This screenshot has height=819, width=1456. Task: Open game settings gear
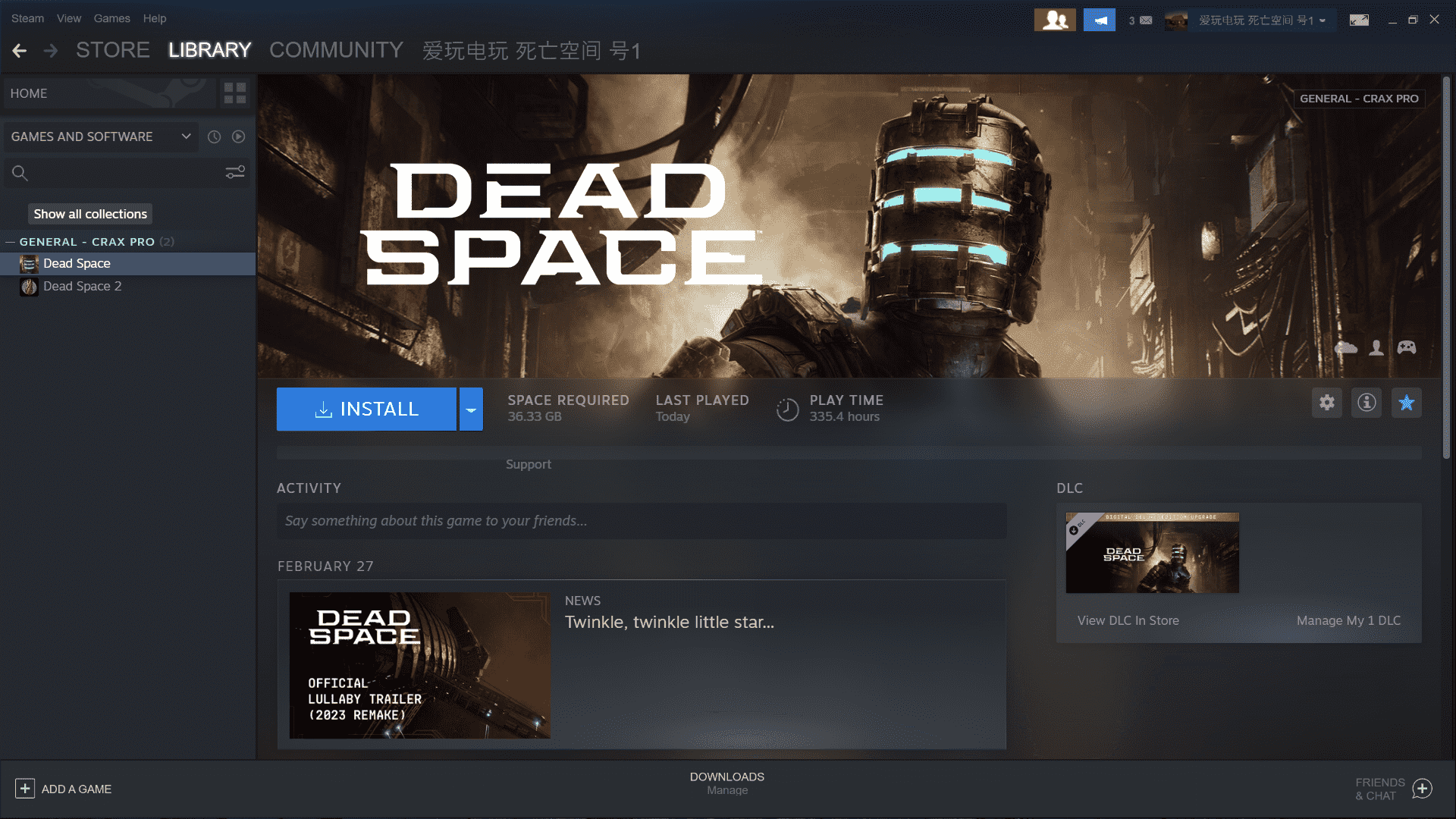[1326, 403]
